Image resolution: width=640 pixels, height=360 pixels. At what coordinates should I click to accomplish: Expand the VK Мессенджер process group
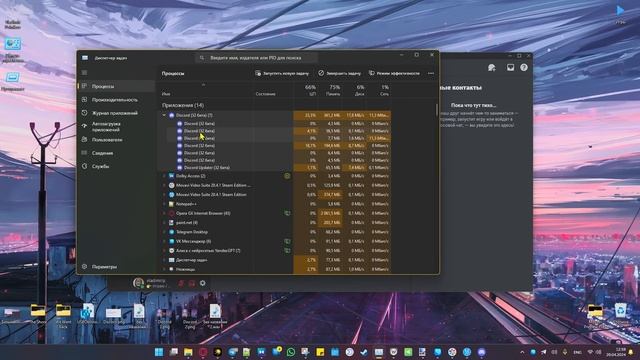(164, 241)
